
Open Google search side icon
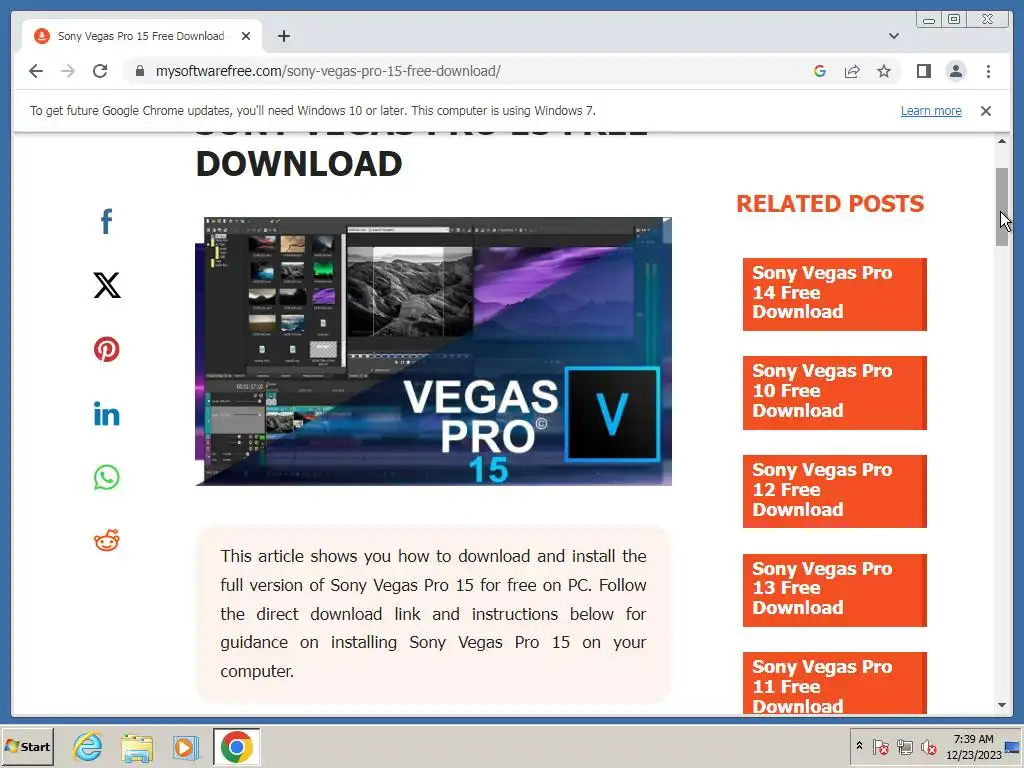pos(820,71)
